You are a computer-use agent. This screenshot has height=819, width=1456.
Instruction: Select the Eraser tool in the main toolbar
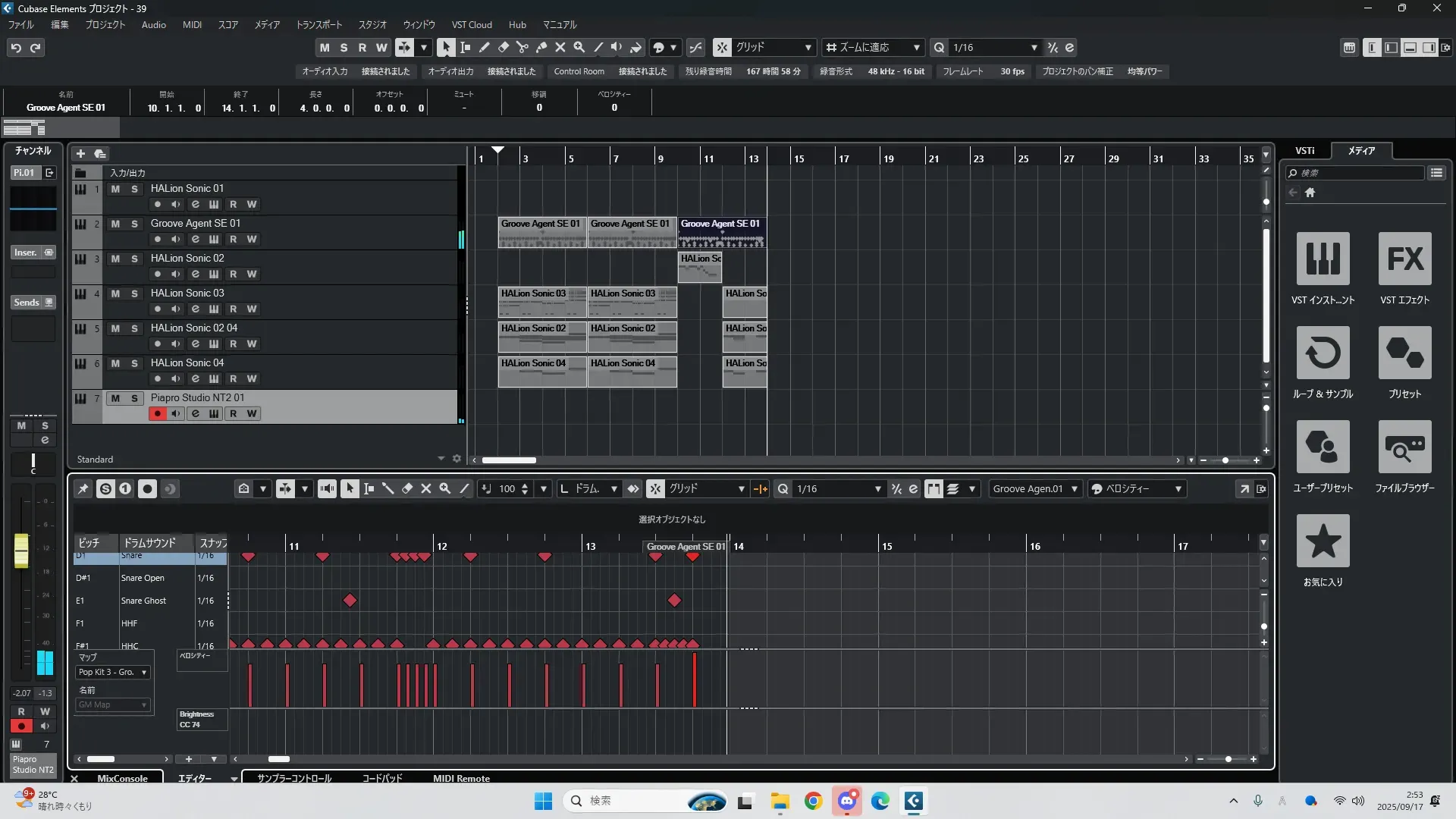[503, 47]
